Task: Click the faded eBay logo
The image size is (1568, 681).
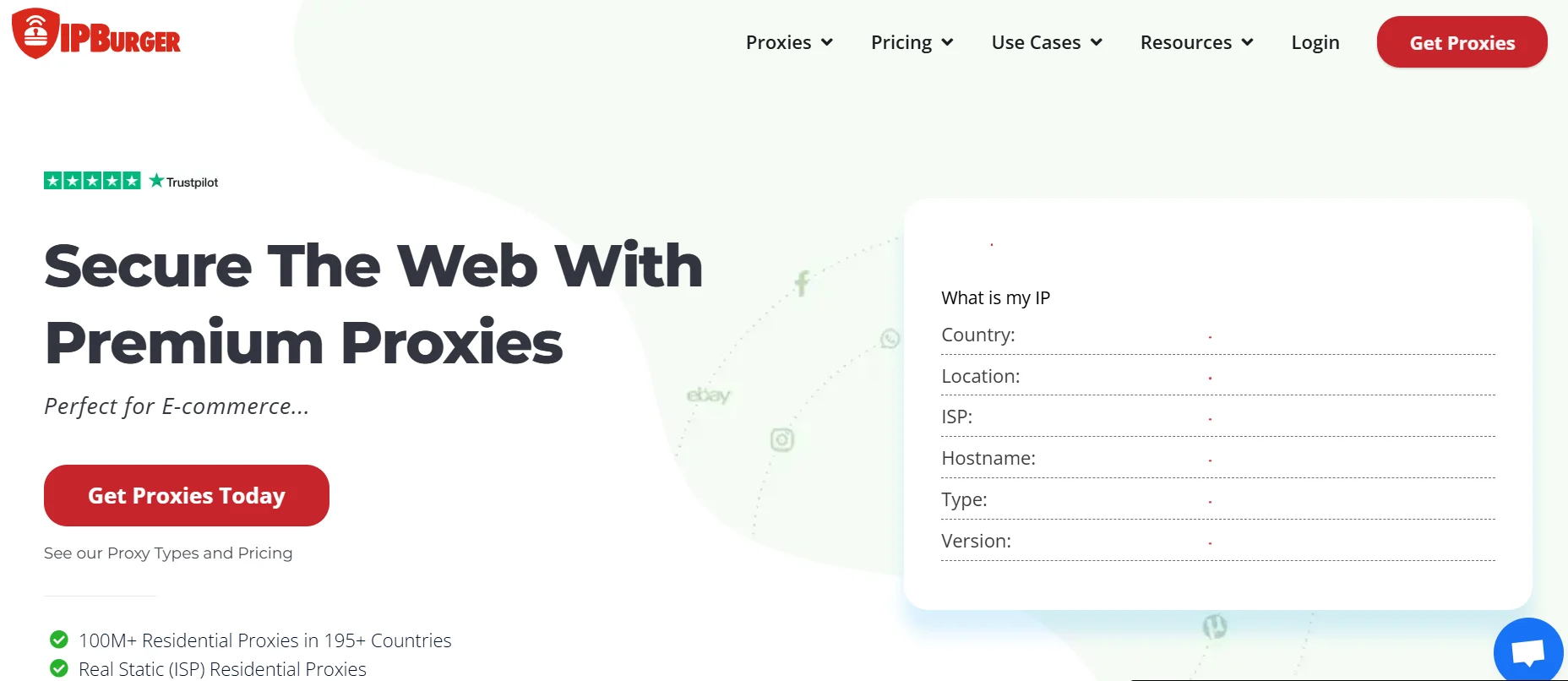Action: 708,395
